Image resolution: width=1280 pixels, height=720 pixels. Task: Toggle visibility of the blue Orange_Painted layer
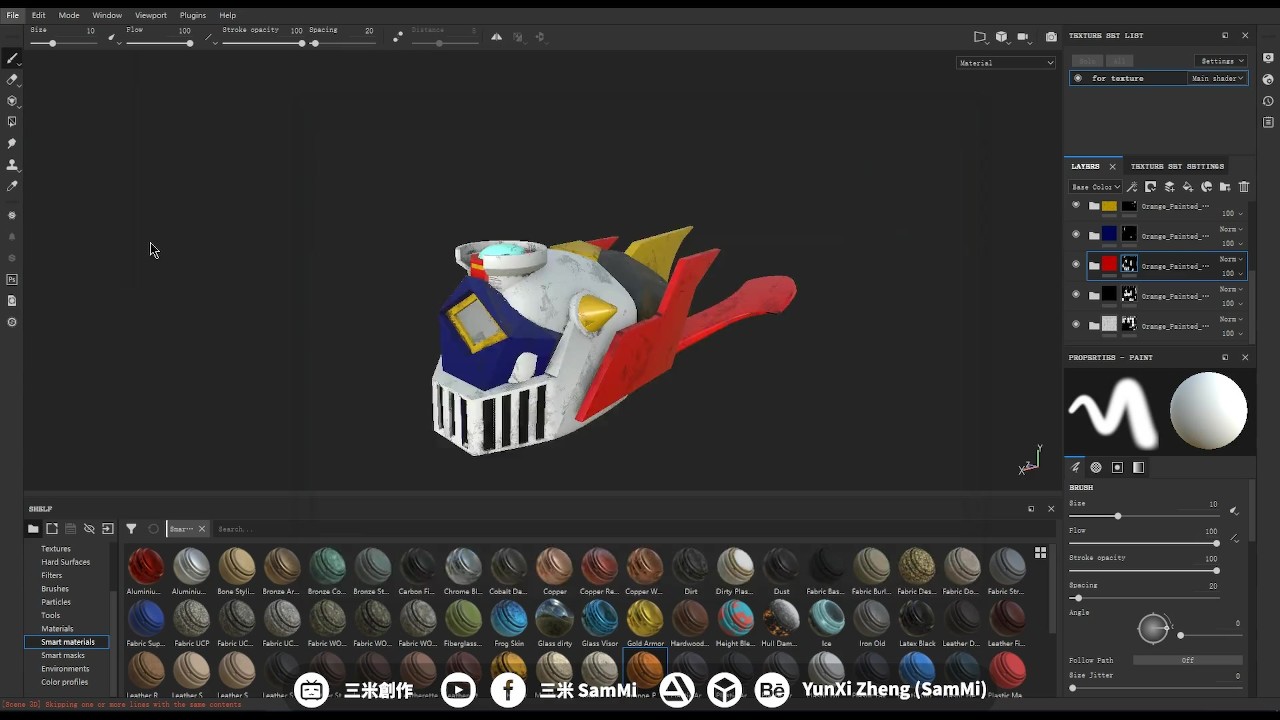tap(1076, 234)
